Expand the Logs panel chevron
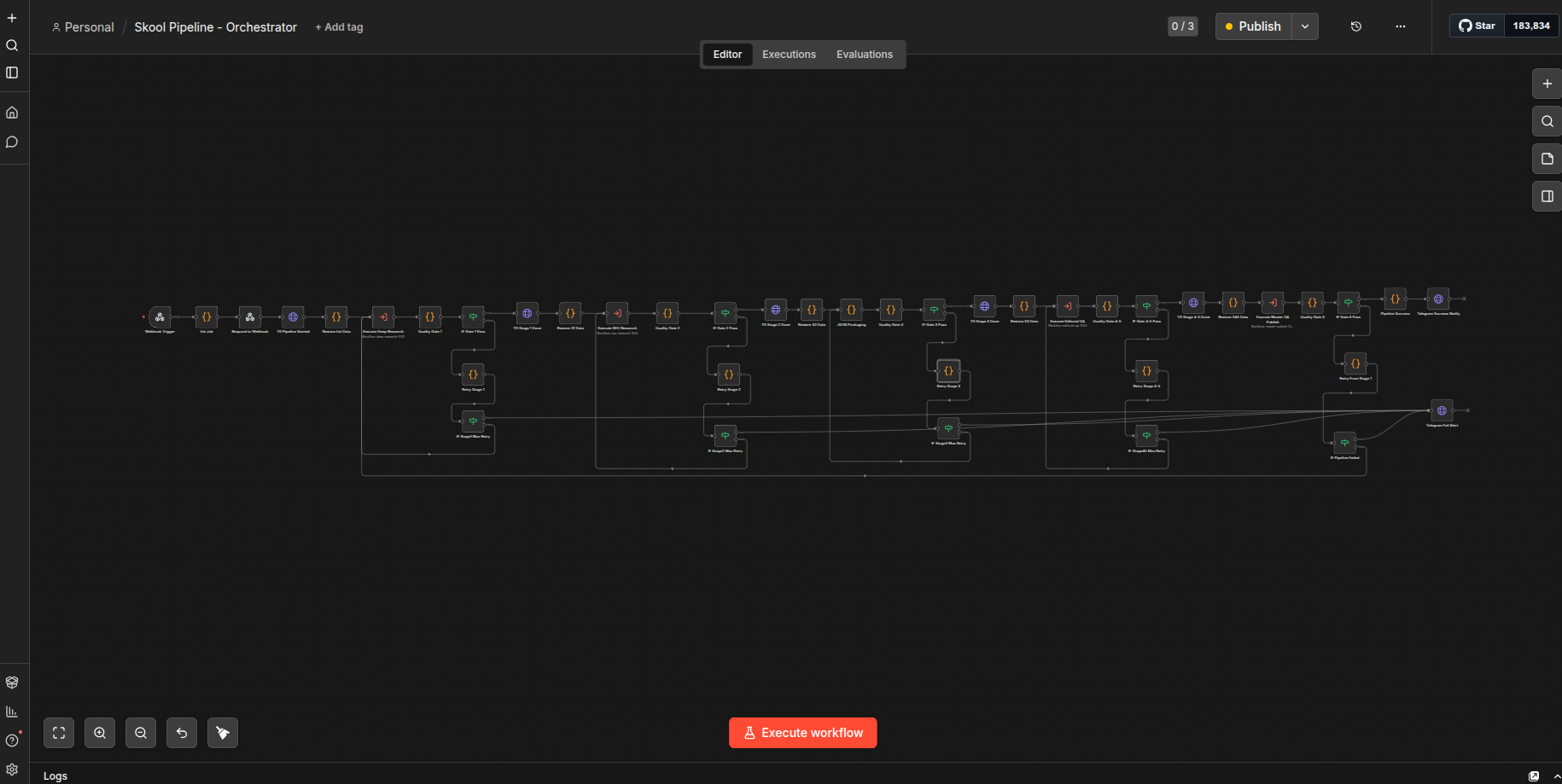Screen dimensions: 1562x784 (1556, 776)
